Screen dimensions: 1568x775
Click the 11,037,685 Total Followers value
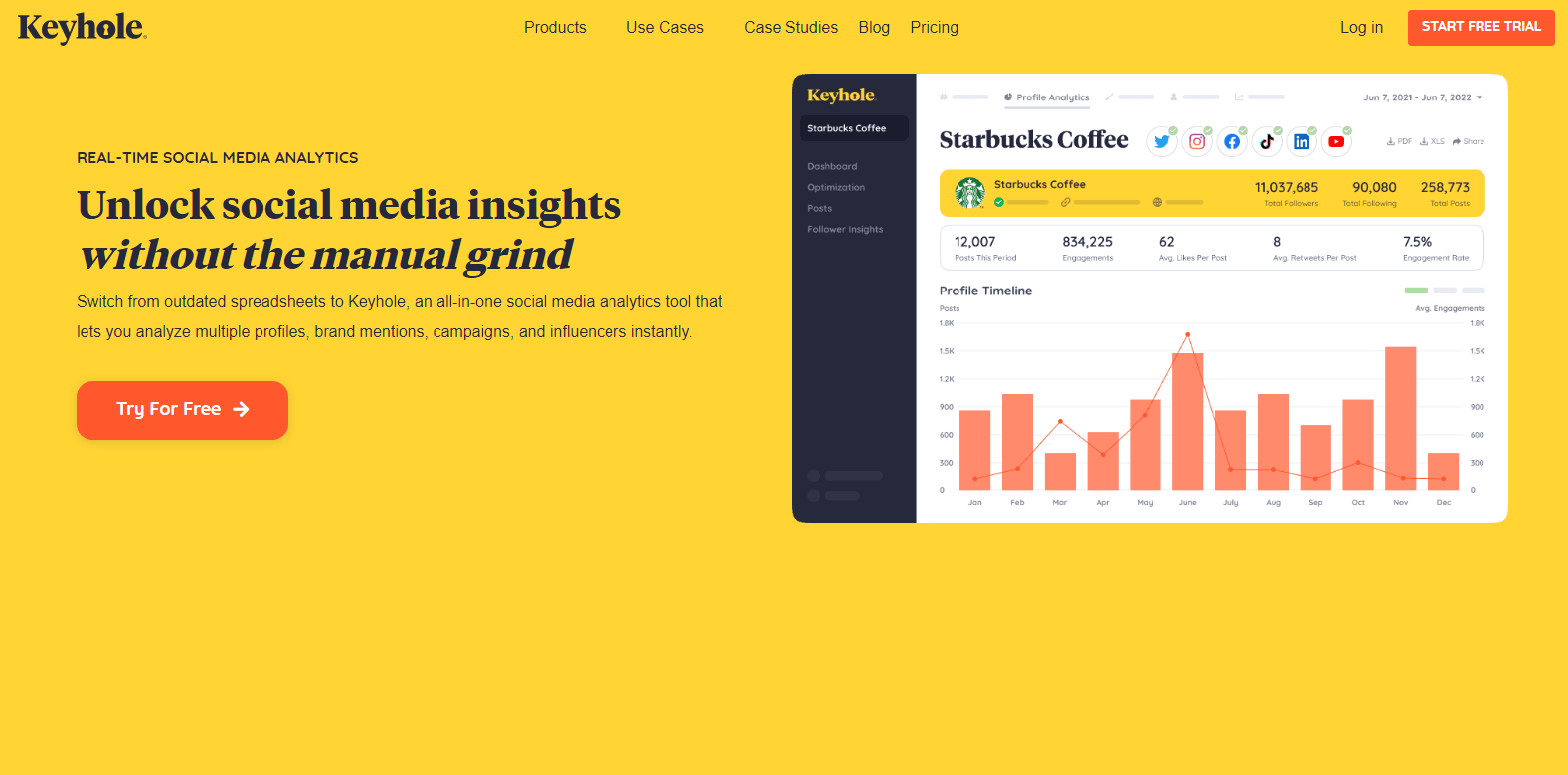(1287, 187)
